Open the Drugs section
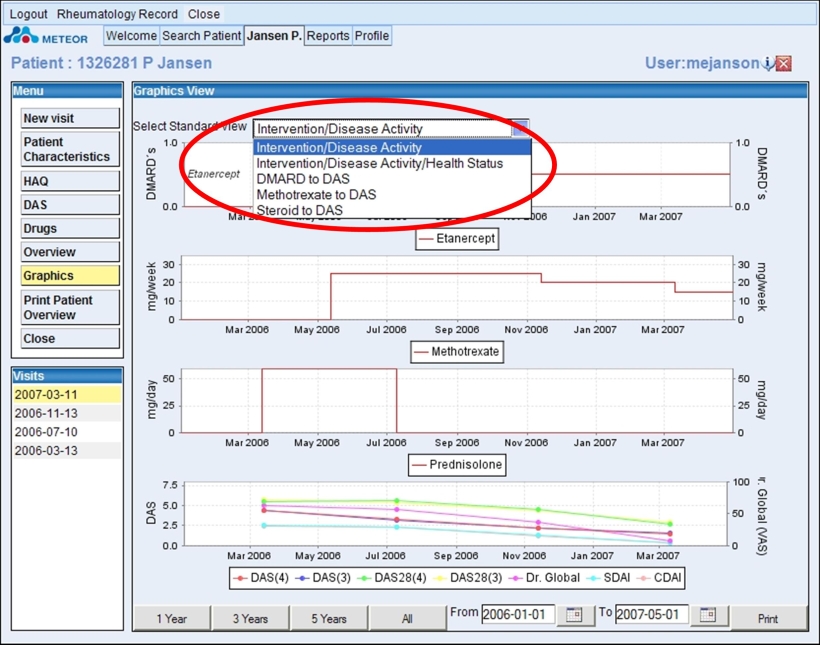 [x=70, y=229]
